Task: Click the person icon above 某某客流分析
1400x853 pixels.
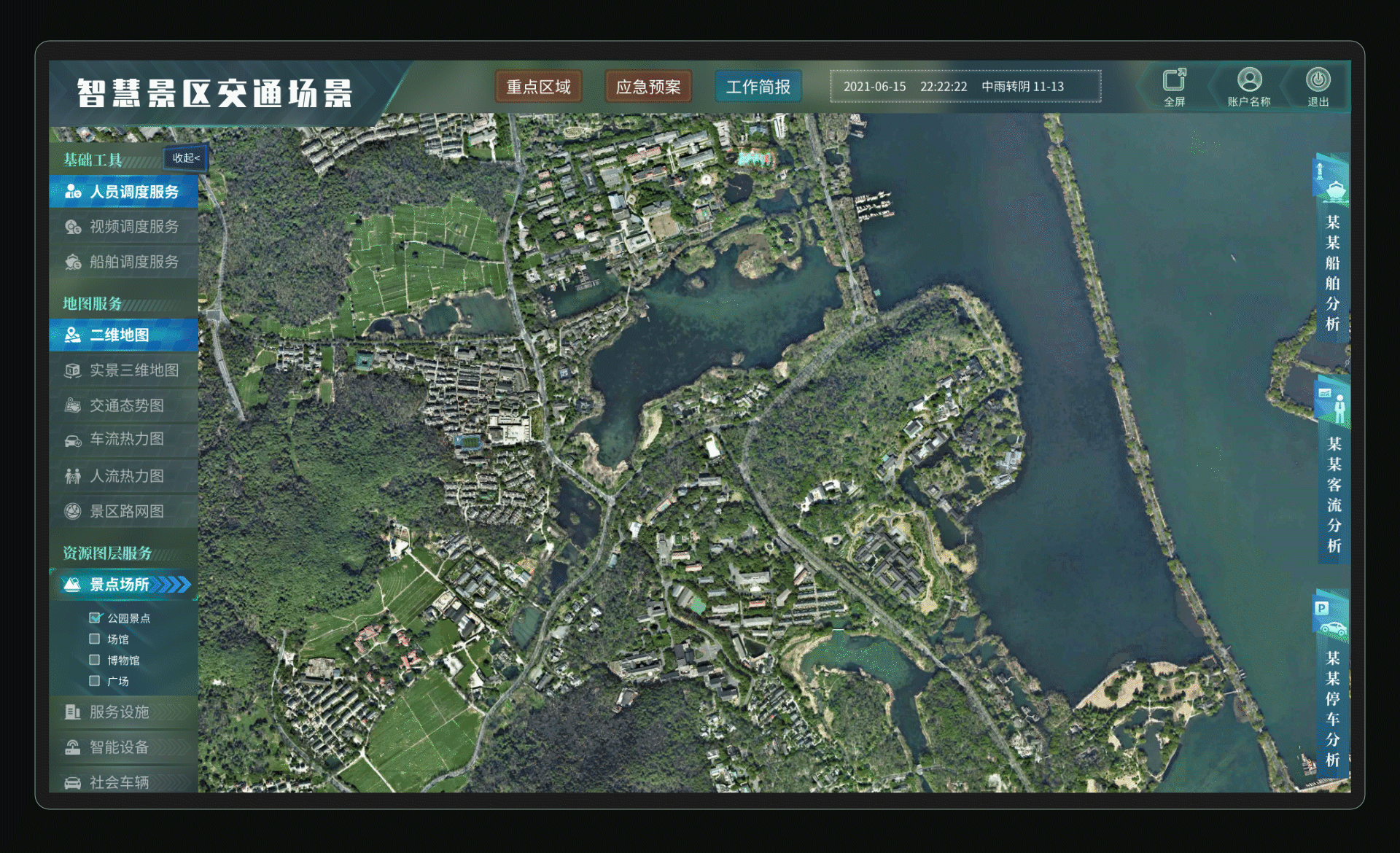Action: pos(1339,408)
